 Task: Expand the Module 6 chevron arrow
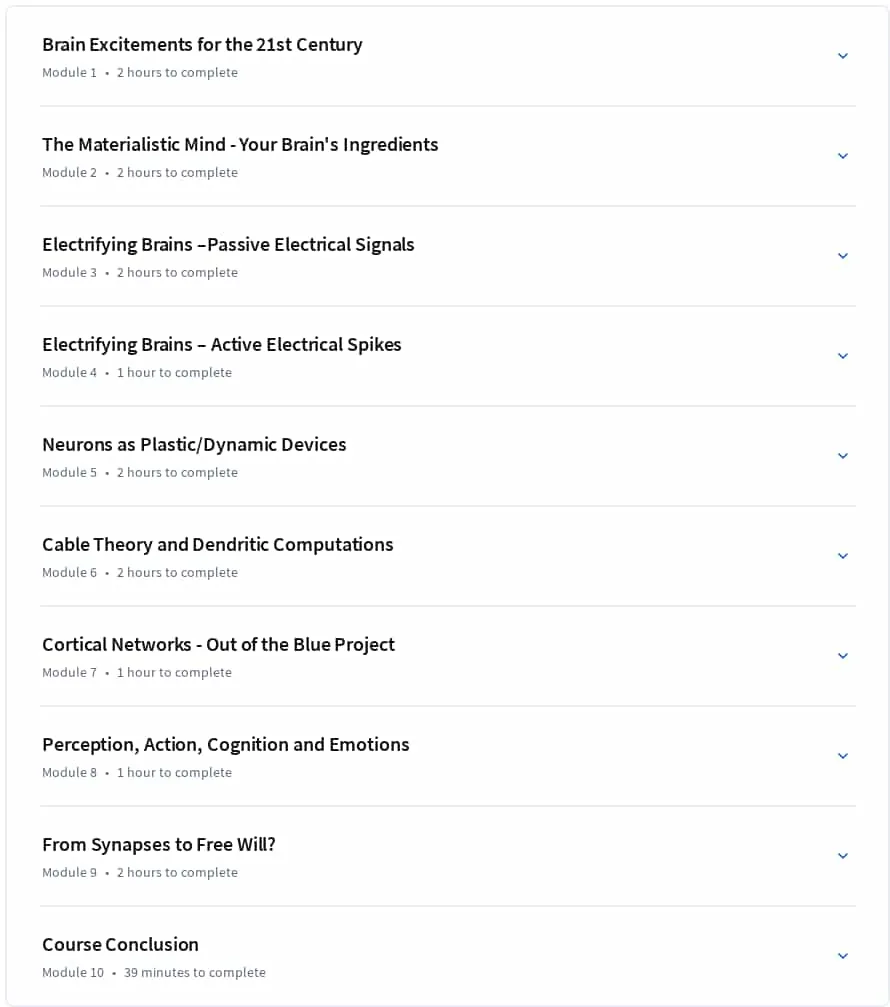pyautogui.click(x=842, y=556)
